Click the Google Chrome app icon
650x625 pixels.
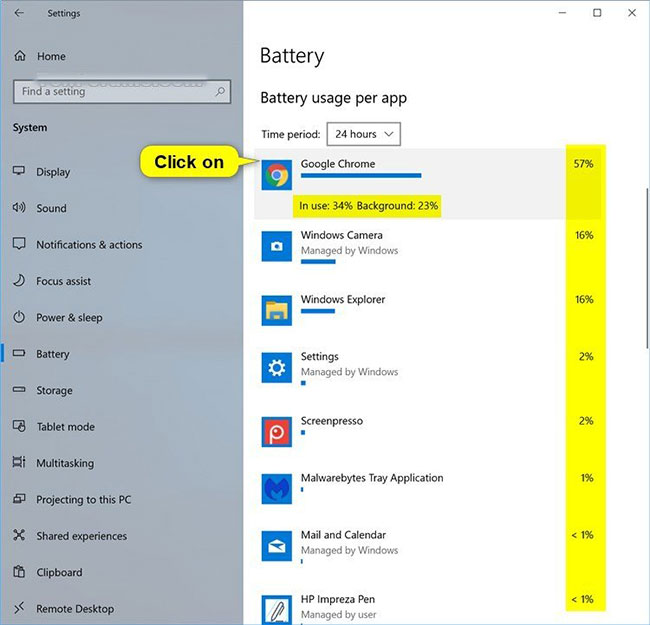pyautogui.click(x=276, y=175)
